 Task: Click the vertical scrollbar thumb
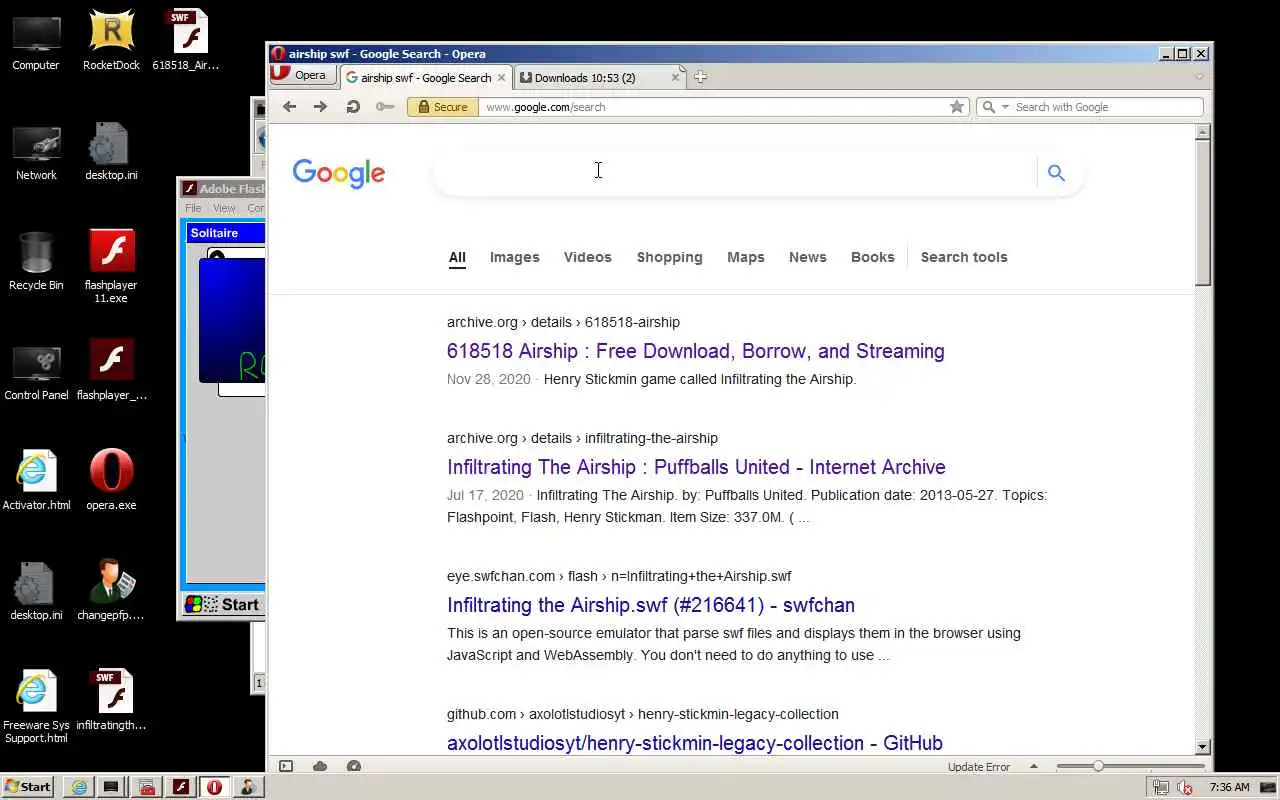(x=1203, y=213)
